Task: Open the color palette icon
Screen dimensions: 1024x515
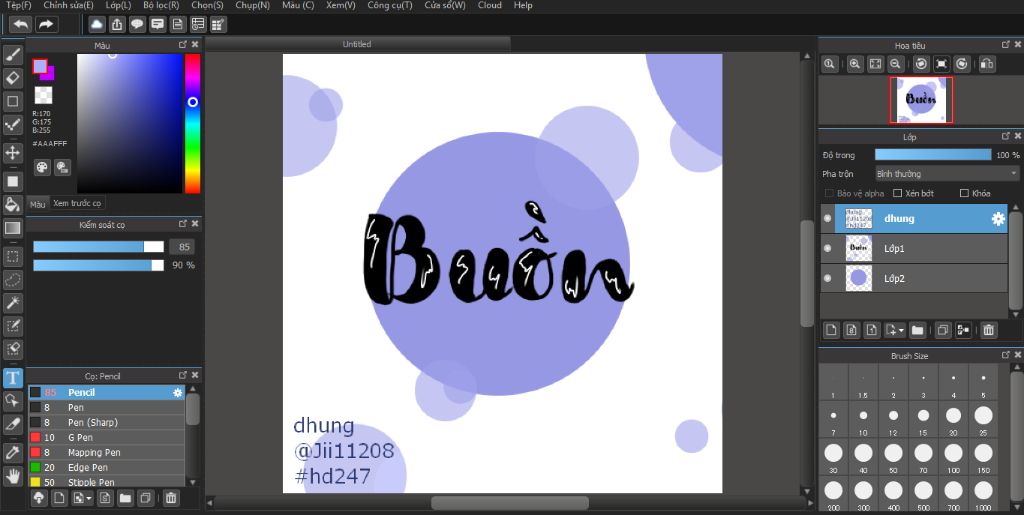Action: click(x=42, y=168)
